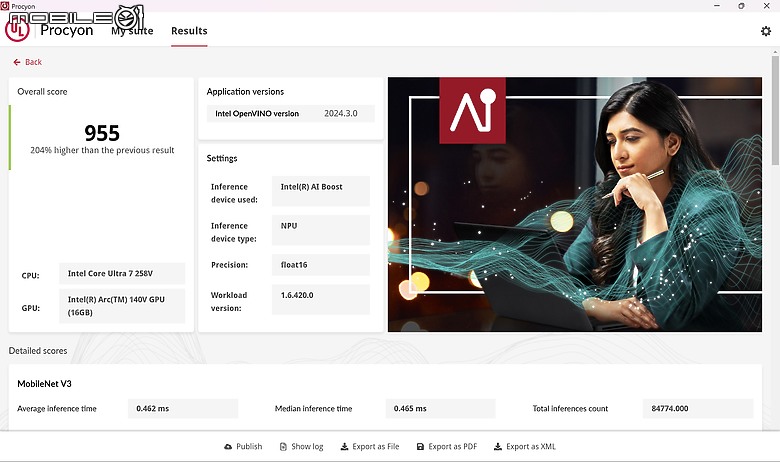
Task: Click the 'Total inferences count' label
Action: click(x=570, y=409)
